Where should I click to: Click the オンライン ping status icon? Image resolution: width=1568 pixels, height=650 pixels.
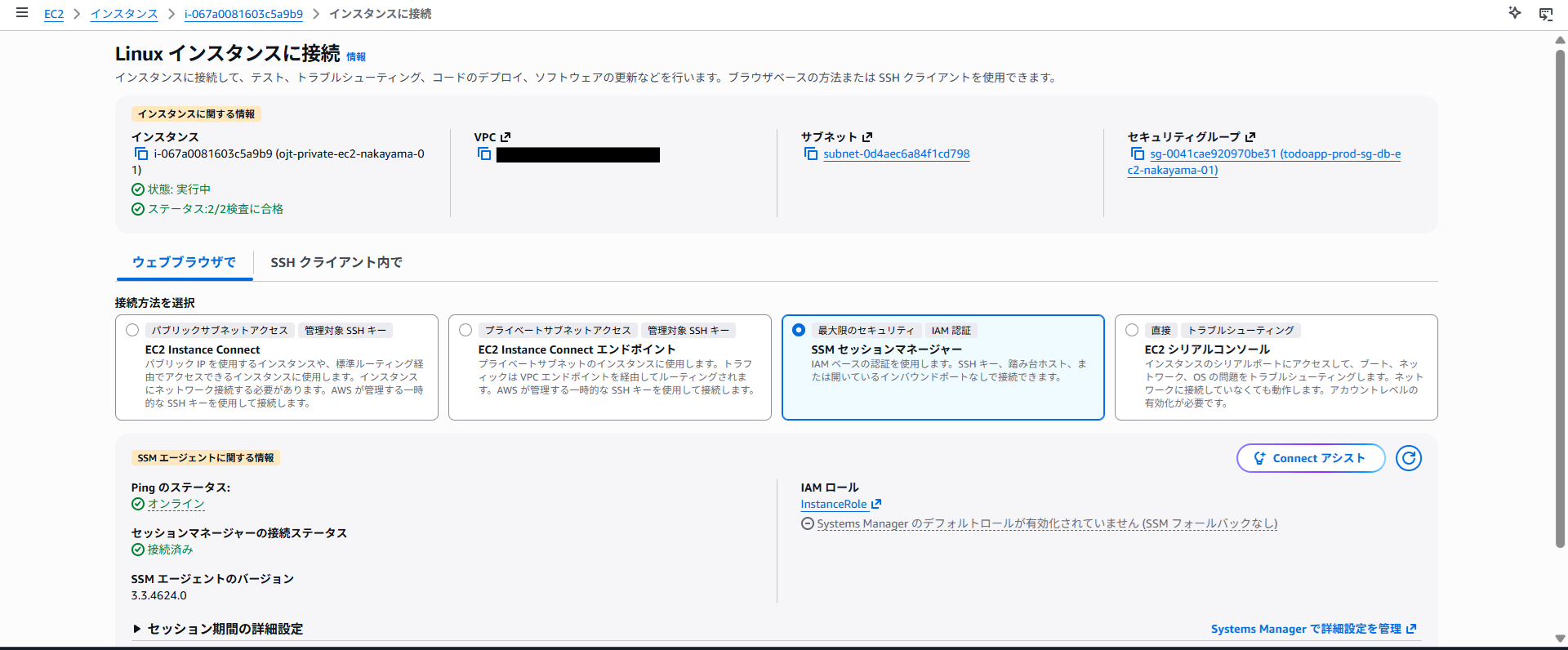pos(138,504)
